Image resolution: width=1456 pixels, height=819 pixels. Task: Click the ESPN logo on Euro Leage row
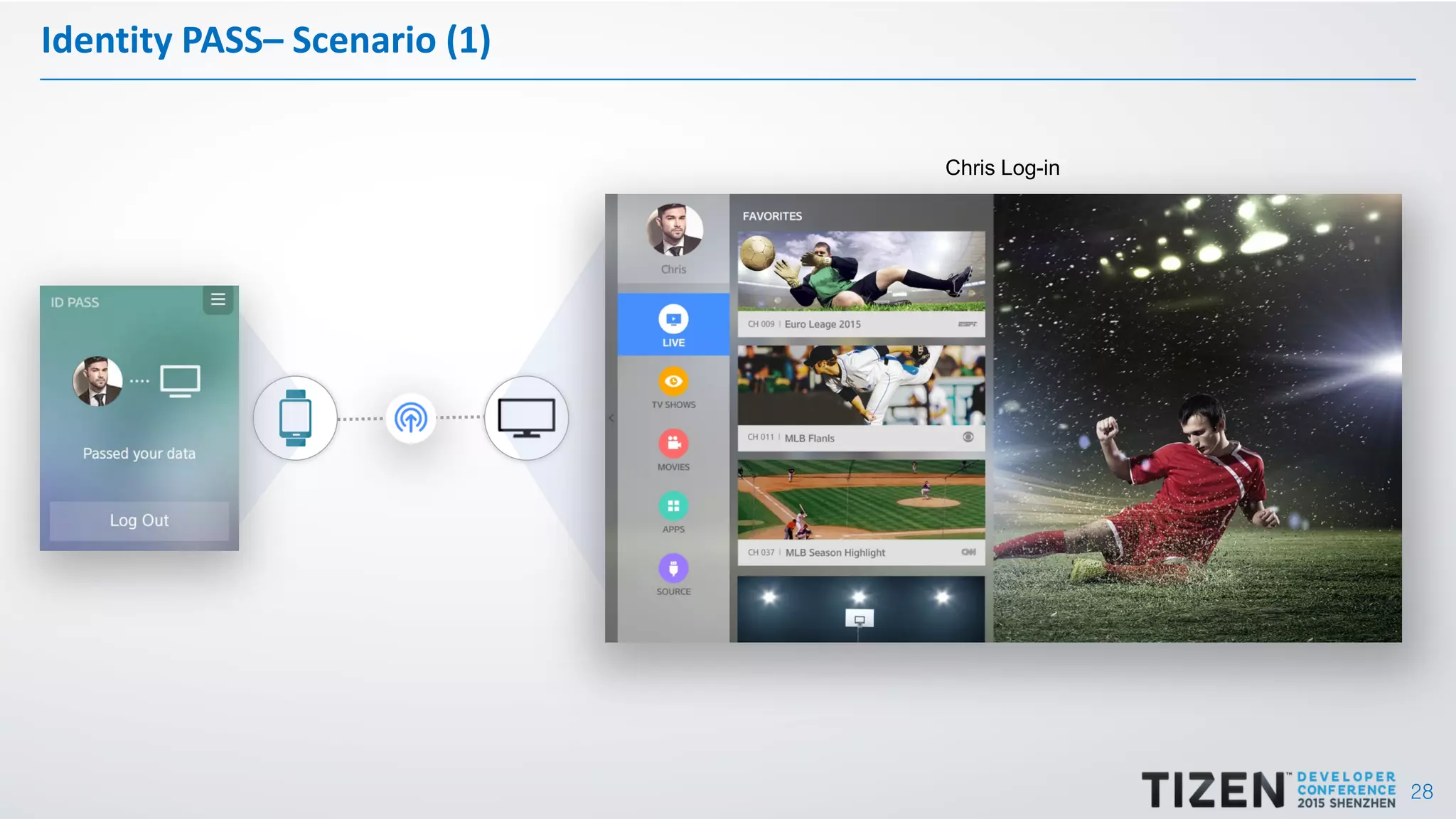(x=968, y=324)
